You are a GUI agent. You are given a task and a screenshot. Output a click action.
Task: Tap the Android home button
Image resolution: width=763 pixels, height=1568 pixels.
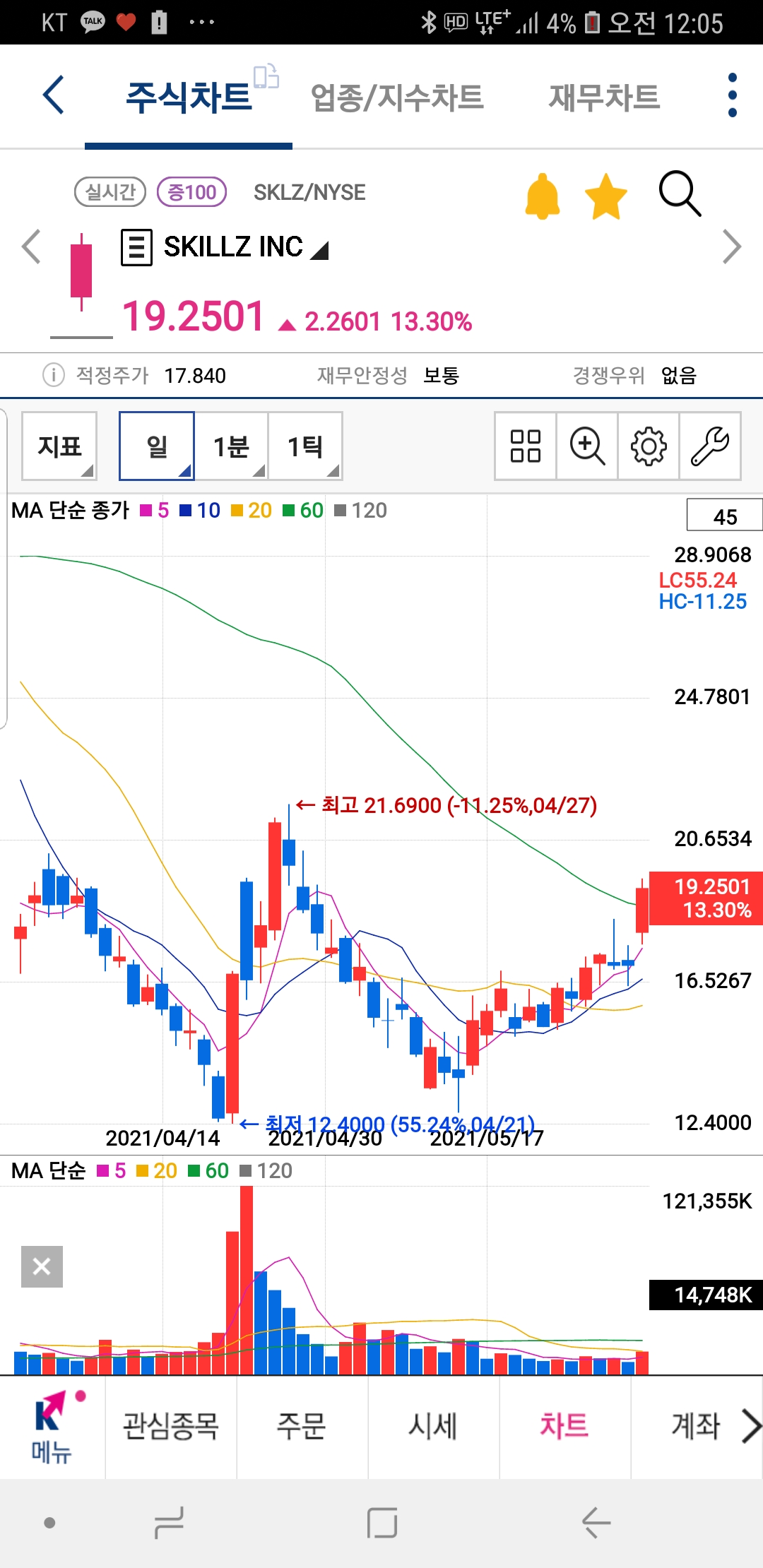pyautogui.click(x=381, y=1522)
